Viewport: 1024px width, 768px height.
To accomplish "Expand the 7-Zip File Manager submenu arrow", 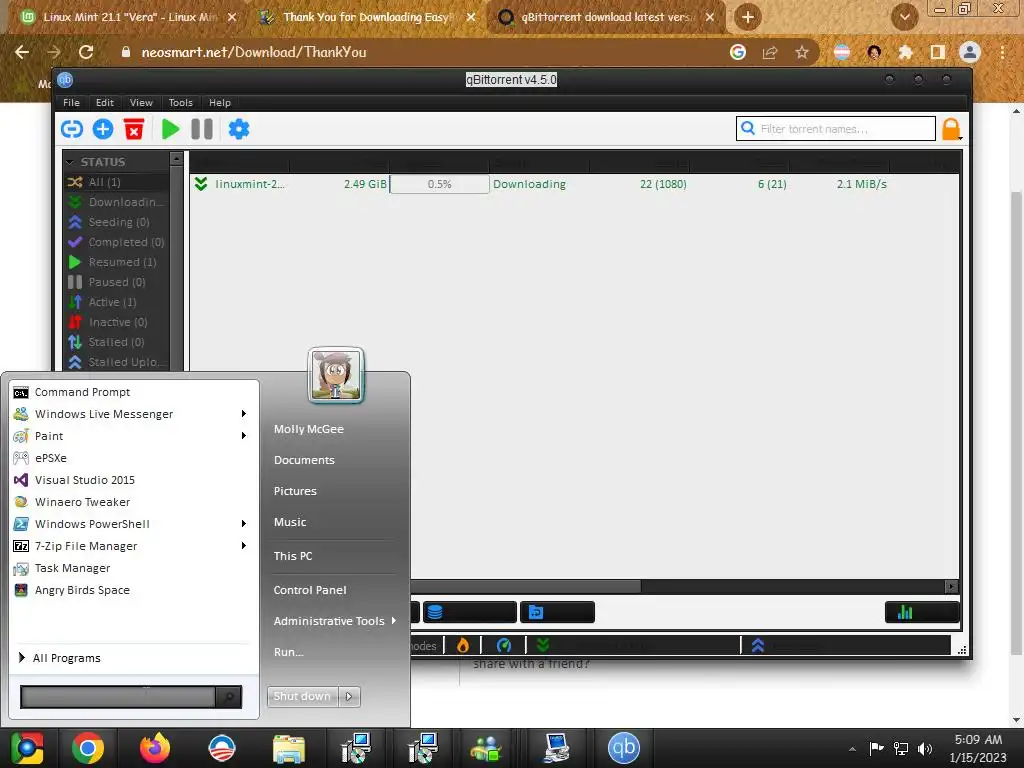I will click(x=244, y=546).
